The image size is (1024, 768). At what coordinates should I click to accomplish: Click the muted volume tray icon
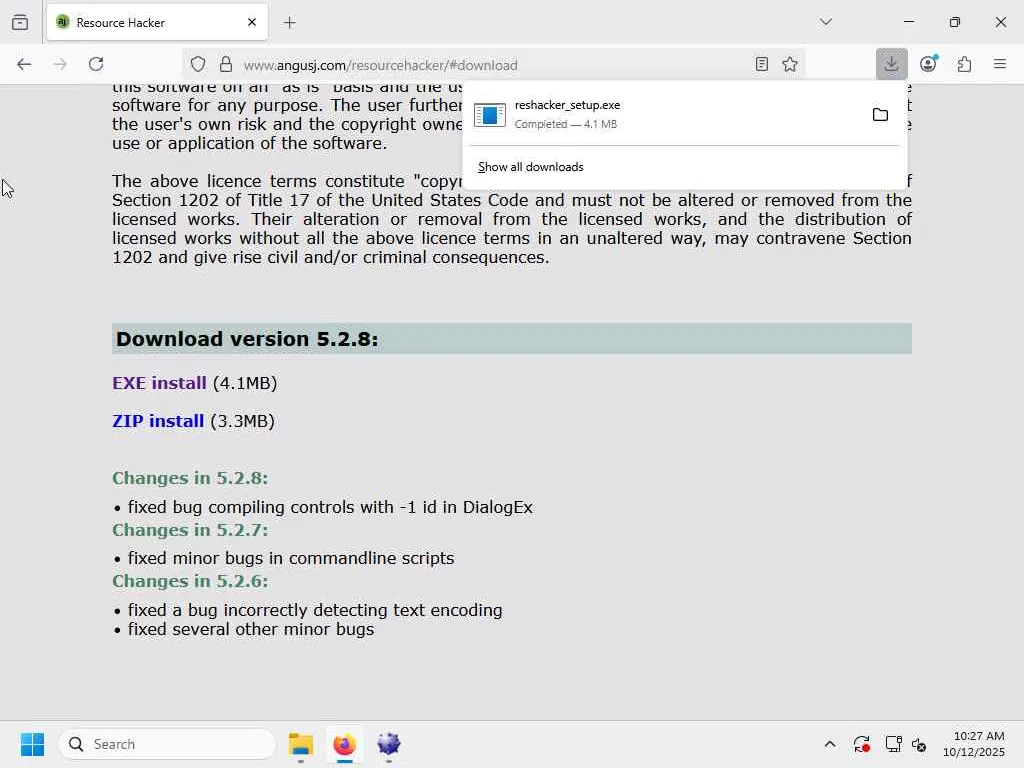(x=920, y=744)
